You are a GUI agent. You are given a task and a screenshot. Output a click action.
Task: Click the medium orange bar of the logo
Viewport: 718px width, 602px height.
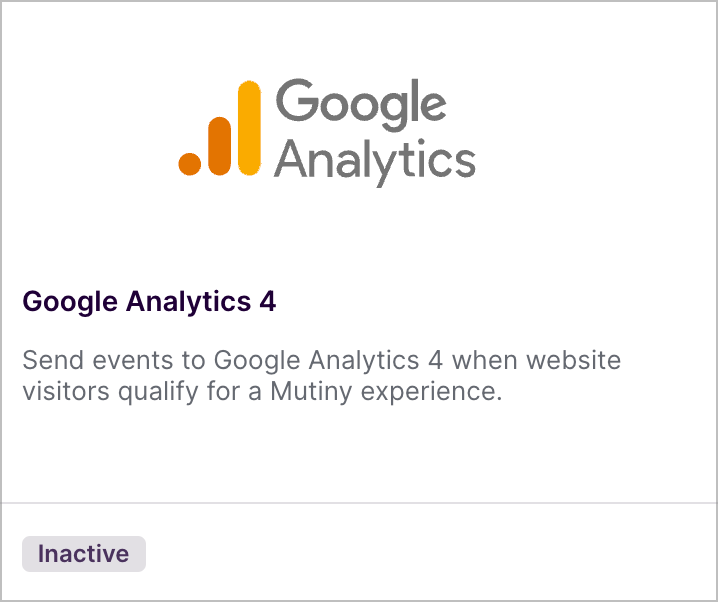[219, 146]
